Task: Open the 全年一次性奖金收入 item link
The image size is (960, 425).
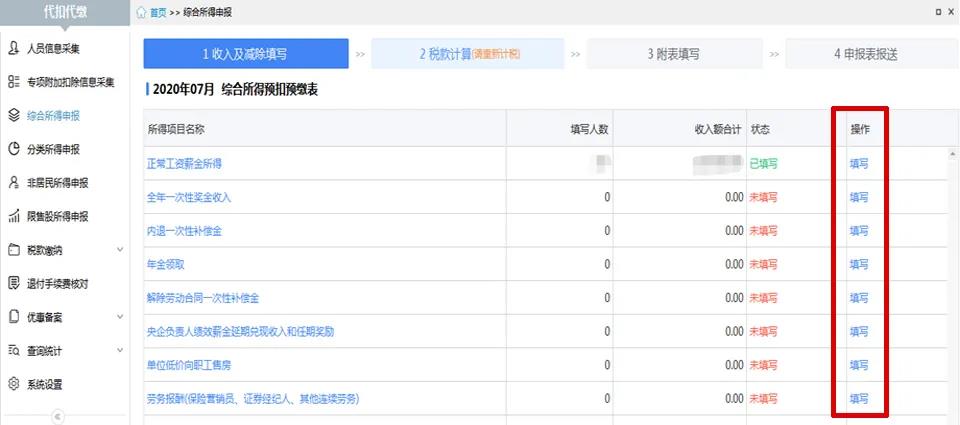Action: [189, 198]
